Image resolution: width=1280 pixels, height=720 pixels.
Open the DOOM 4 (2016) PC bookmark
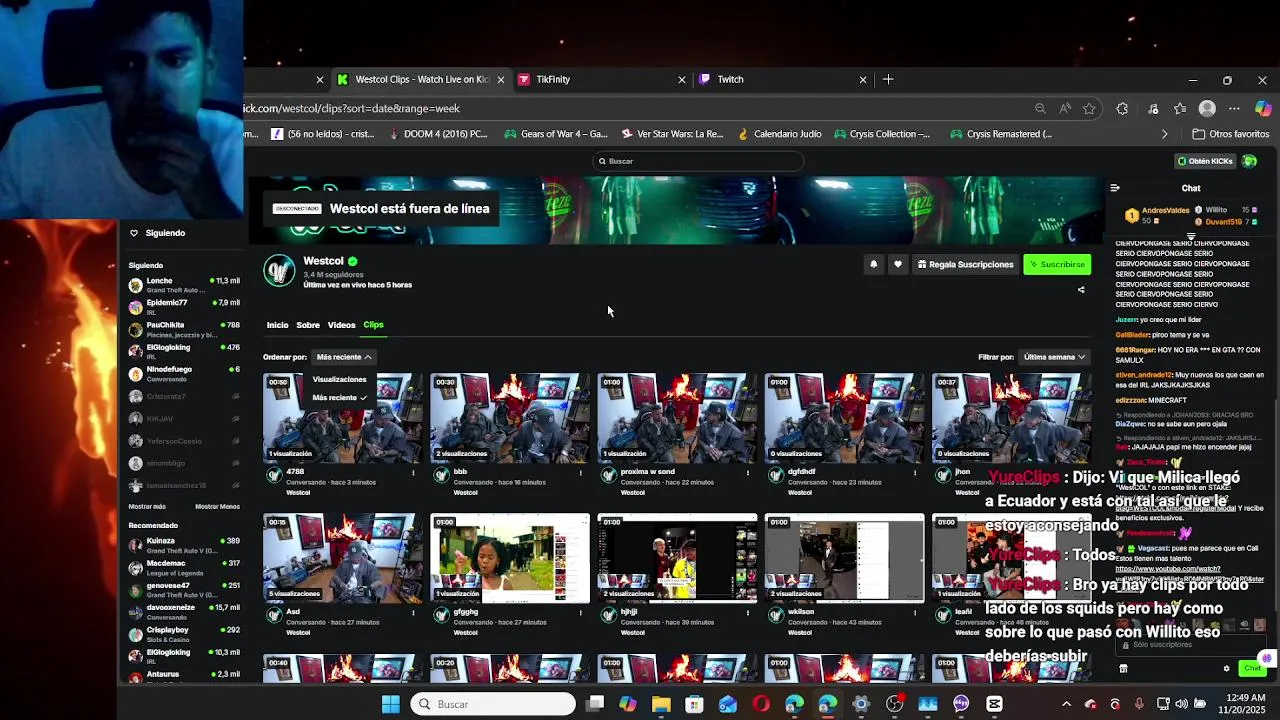coord(437,134)
